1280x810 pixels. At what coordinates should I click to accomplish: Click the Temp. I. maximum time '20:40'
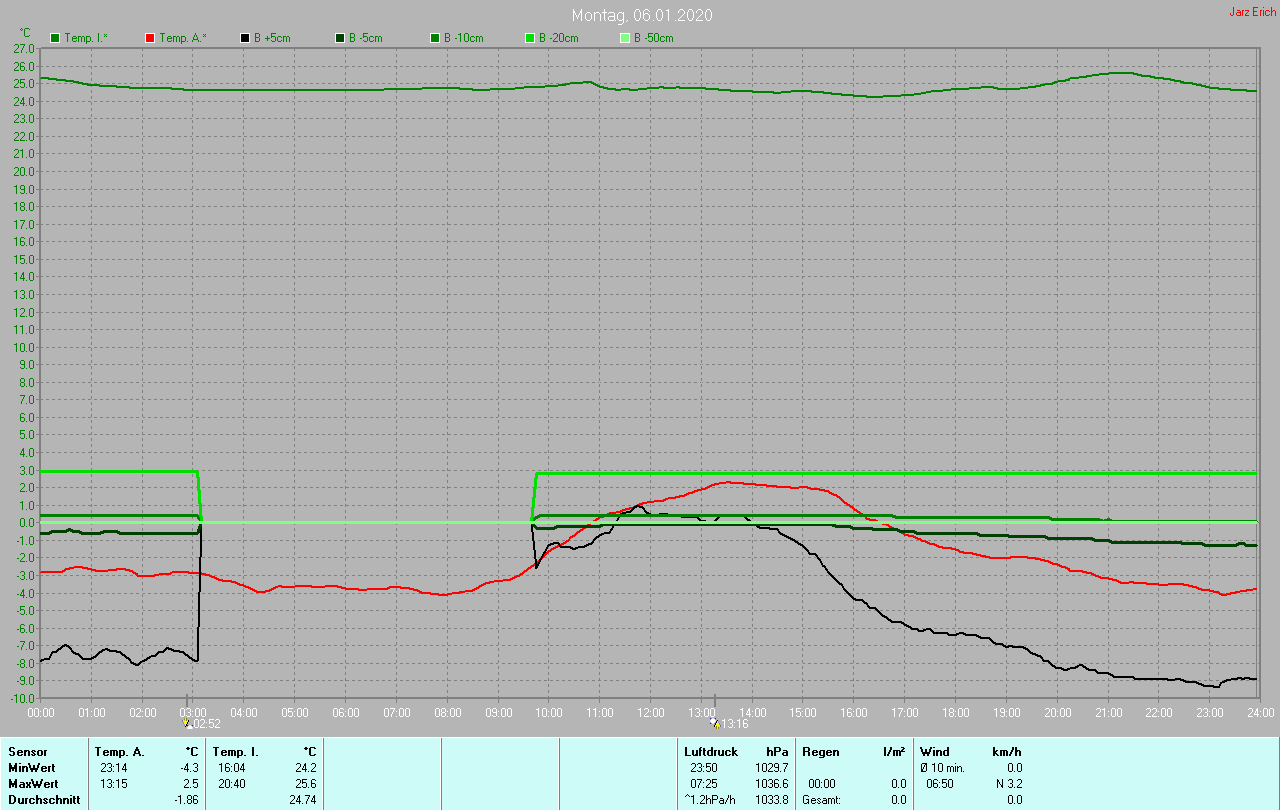(x=232, y=783)
